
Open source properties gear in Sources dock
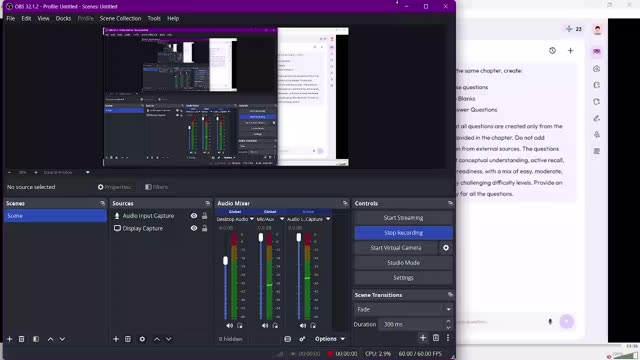click(142, 339)
